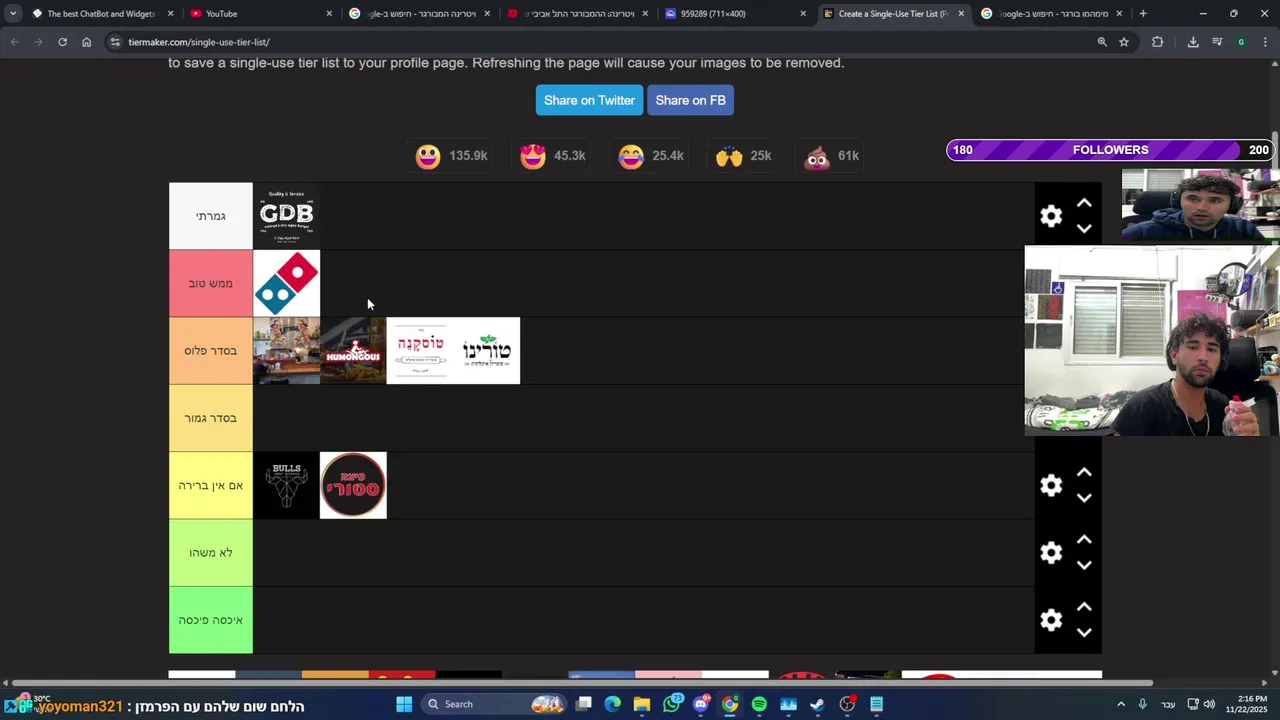Click the בסדר פלוס tier label
This screenshot has height=720, width=1280.
[210, 350]
